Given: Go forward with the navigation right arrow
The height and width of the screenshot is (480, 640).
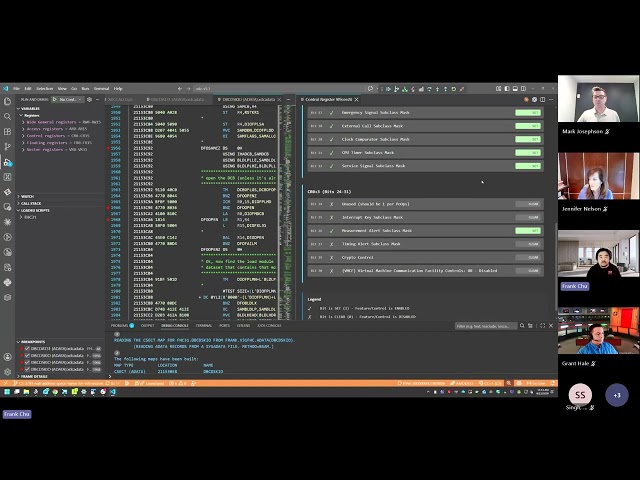Looking at the screenshot, I should pyautogui.click(x=188, y=89).
